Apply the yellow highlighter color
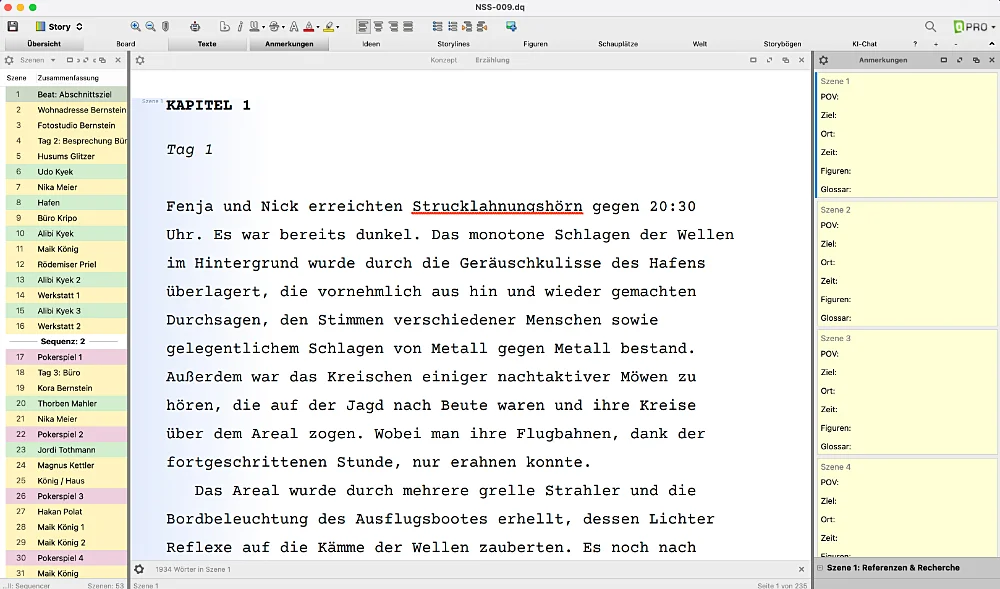The image size is (1000, 589). (x=328, y=26)
